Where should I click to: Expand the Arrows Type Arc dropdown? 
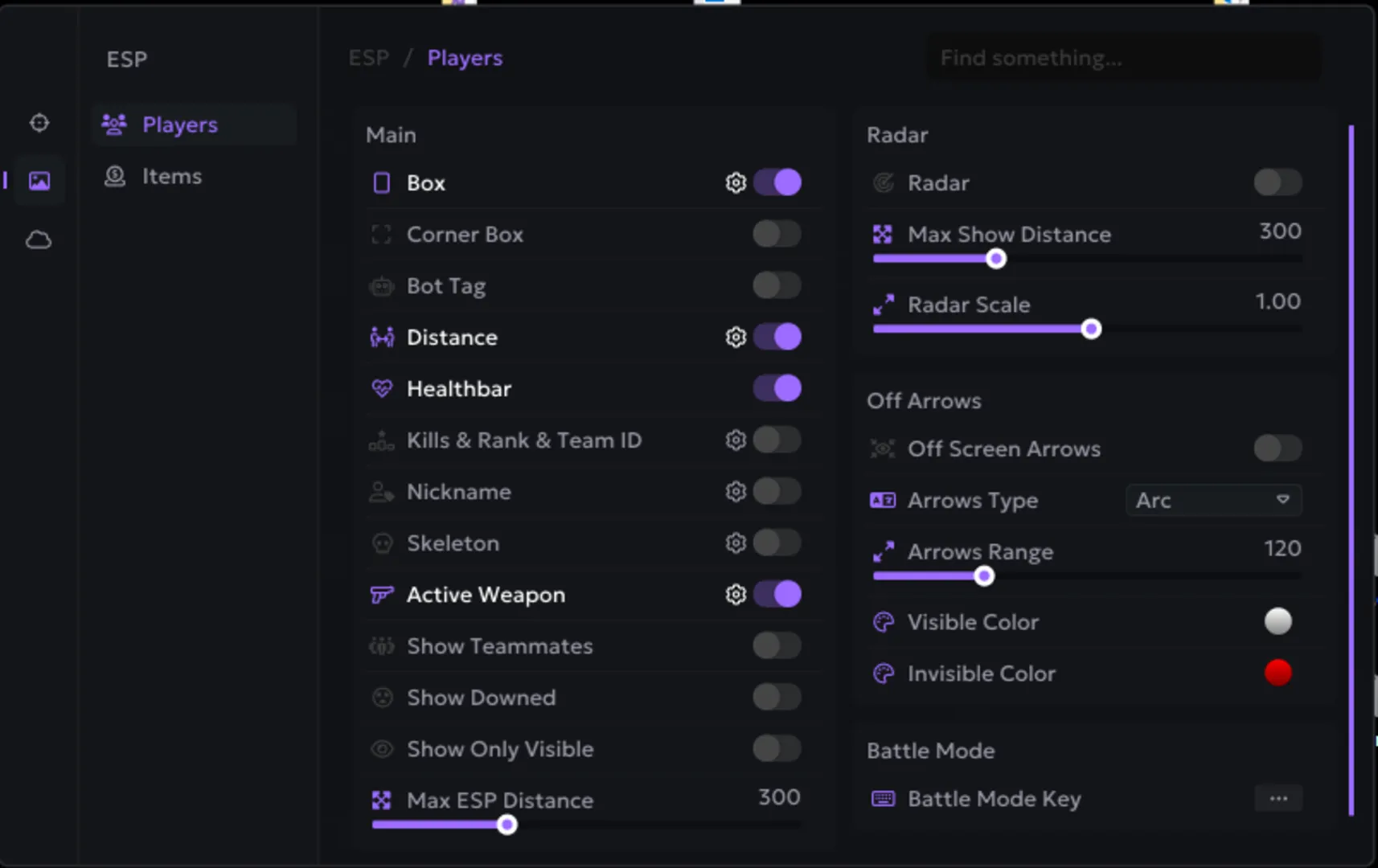pyautogui.click(x=1213, y=500)
